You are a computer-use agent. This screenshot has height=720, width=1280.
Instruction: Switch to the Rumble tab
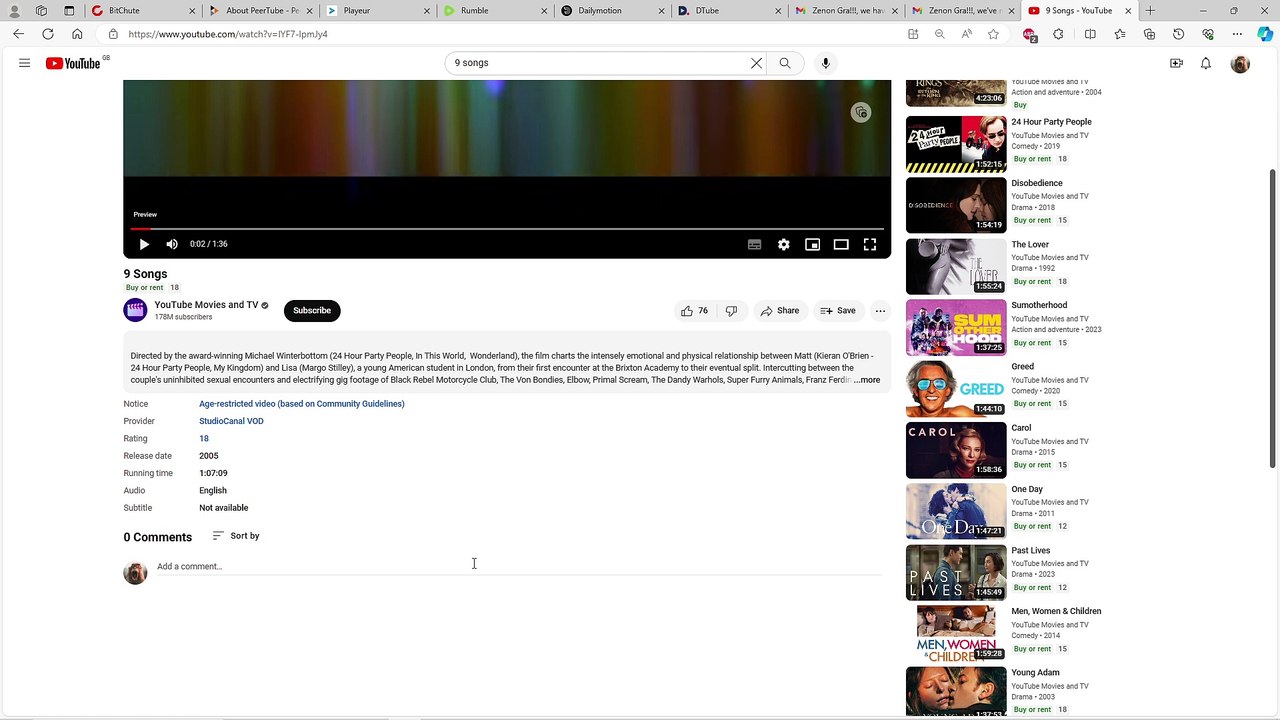click(x=494, y=11)
